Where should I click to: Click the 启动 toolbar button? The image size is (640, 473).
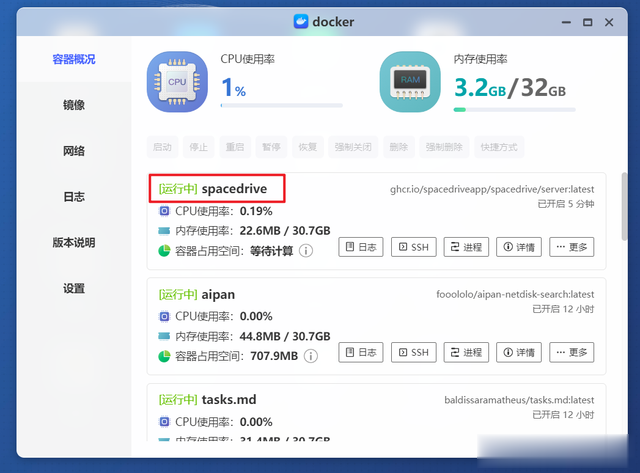(x=162, y=147)
